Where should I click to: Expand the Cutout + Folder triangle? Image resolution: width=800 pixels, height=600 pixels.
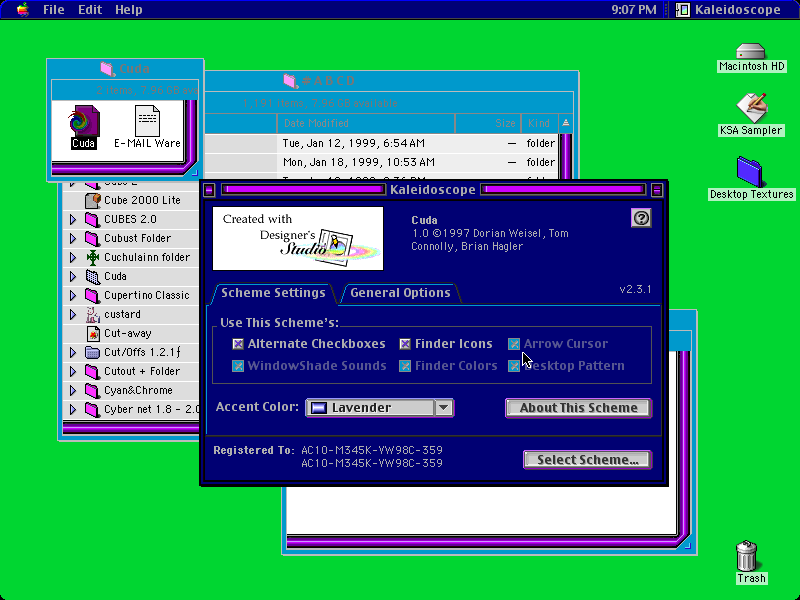tap(73, 371)
